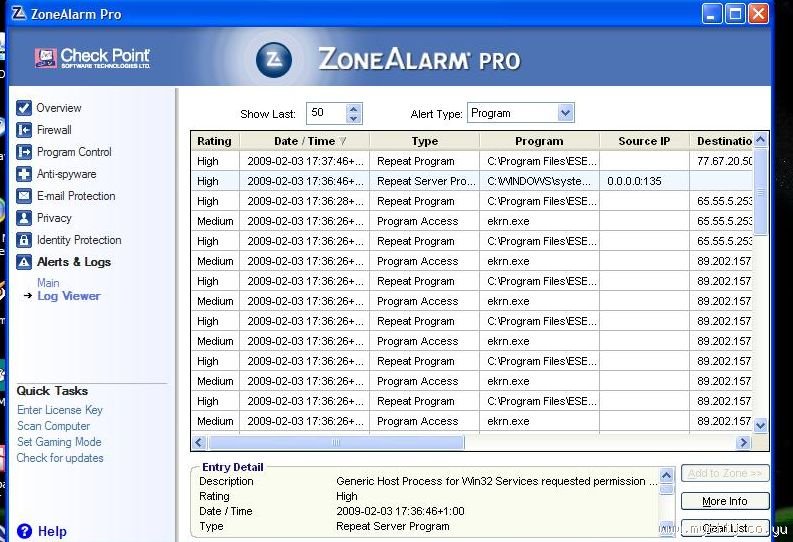Click the Check Point logo
The height and width of the screenshot is (542, 793).
[93, 58]
